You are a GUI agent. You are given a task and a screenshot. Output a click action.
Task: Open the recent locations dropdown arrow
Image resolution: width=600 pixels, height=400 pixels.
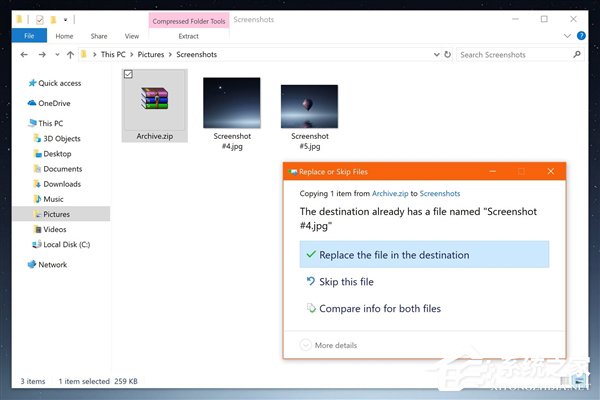tap(57, 55)
